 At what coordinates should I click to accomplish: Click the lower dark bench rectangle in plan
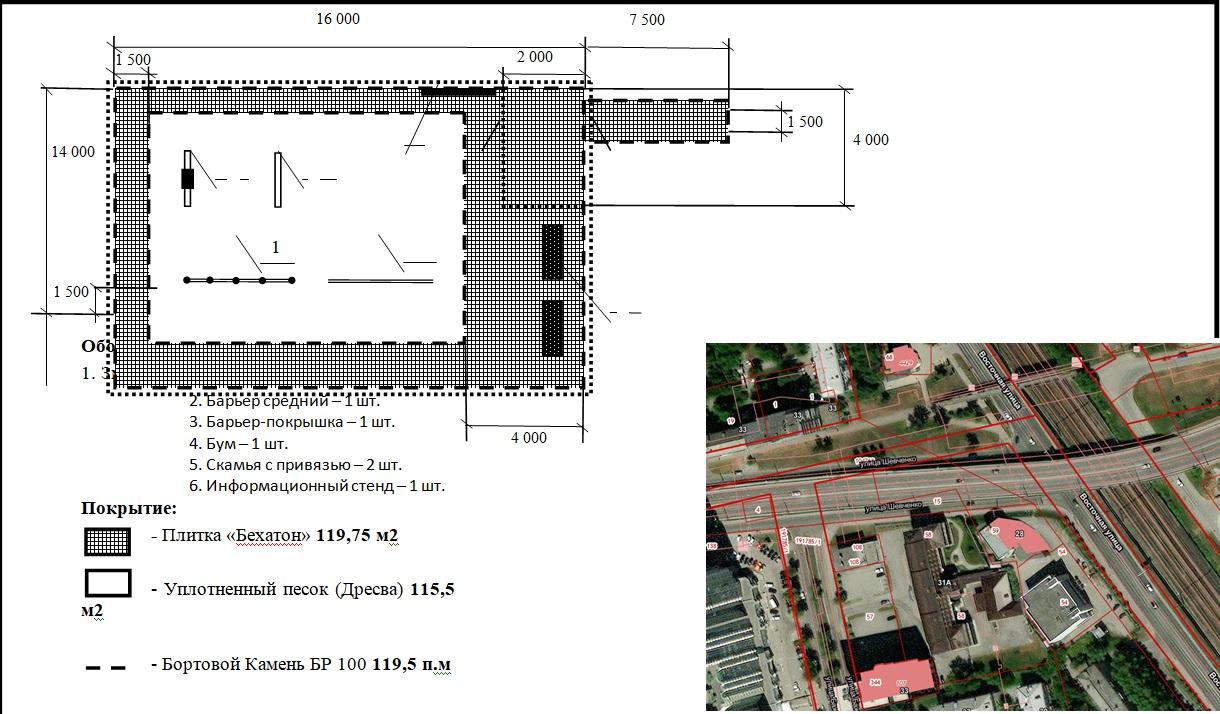552,327
